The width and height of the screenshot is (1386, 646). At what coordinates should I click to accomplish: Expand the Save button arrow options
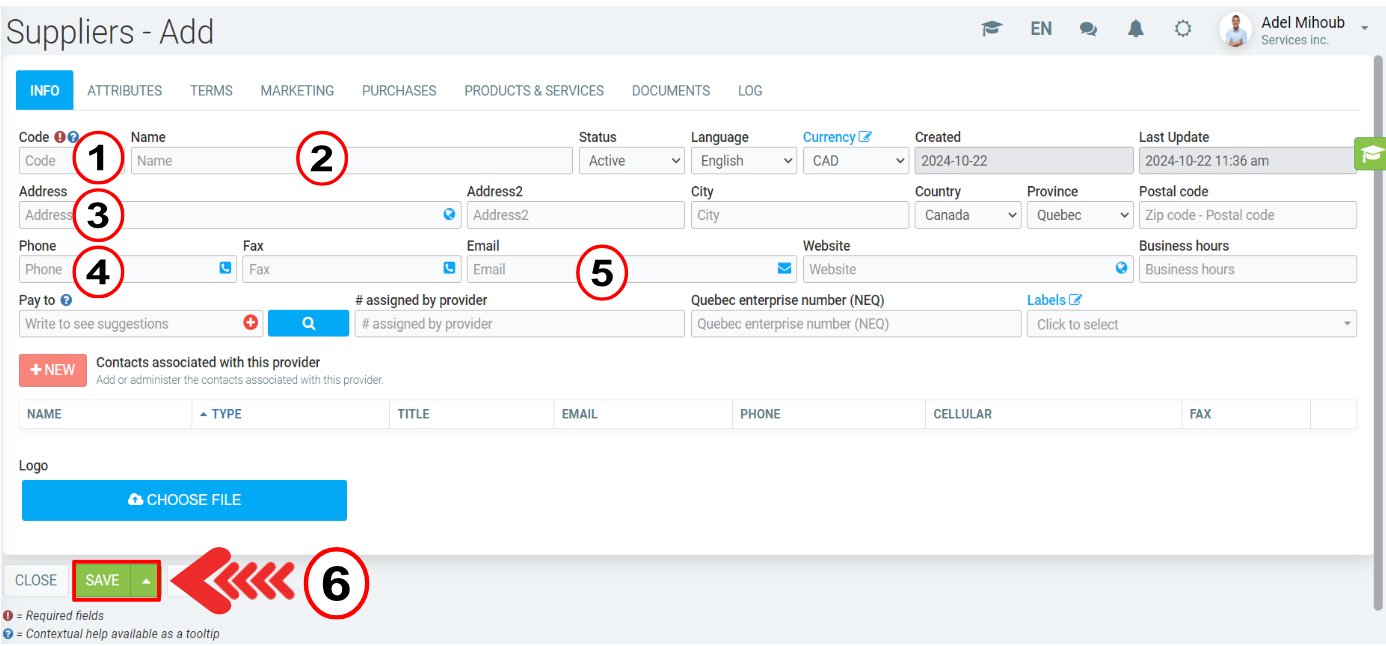pos(146,581)
